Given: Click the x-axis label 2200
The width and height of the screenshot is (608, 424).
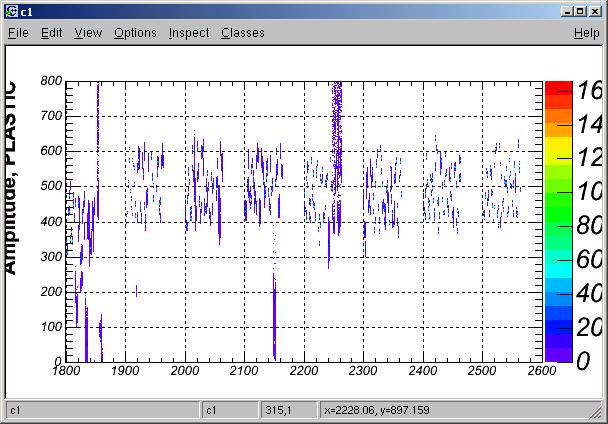Looking at the screenshot, I should coord(304,371).
